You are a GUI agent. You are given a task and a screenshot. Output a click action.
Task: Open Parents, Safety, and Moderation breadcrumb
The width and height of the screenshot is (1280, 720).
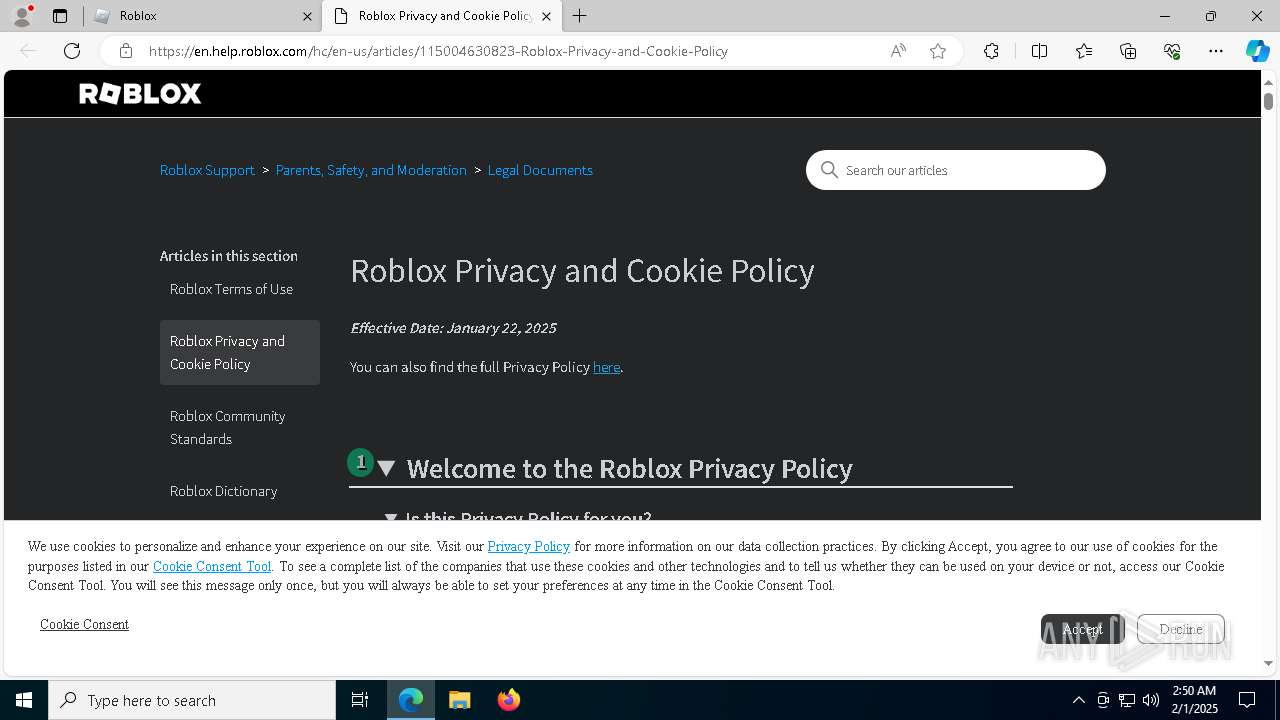[371, 170]
